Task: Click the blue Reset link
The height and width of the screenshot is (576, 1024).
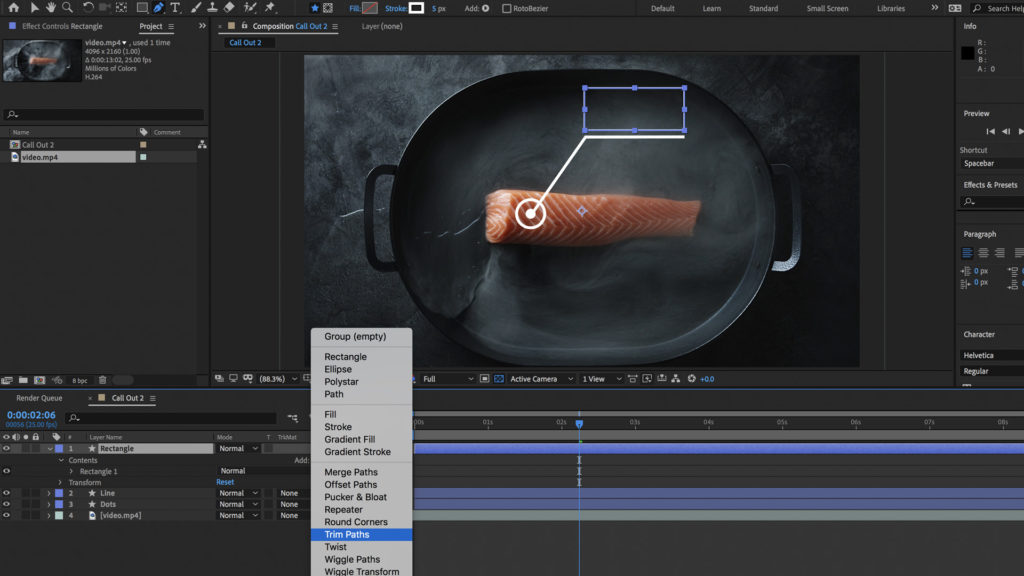Action: pyautogui.click(x=225, y=482)
